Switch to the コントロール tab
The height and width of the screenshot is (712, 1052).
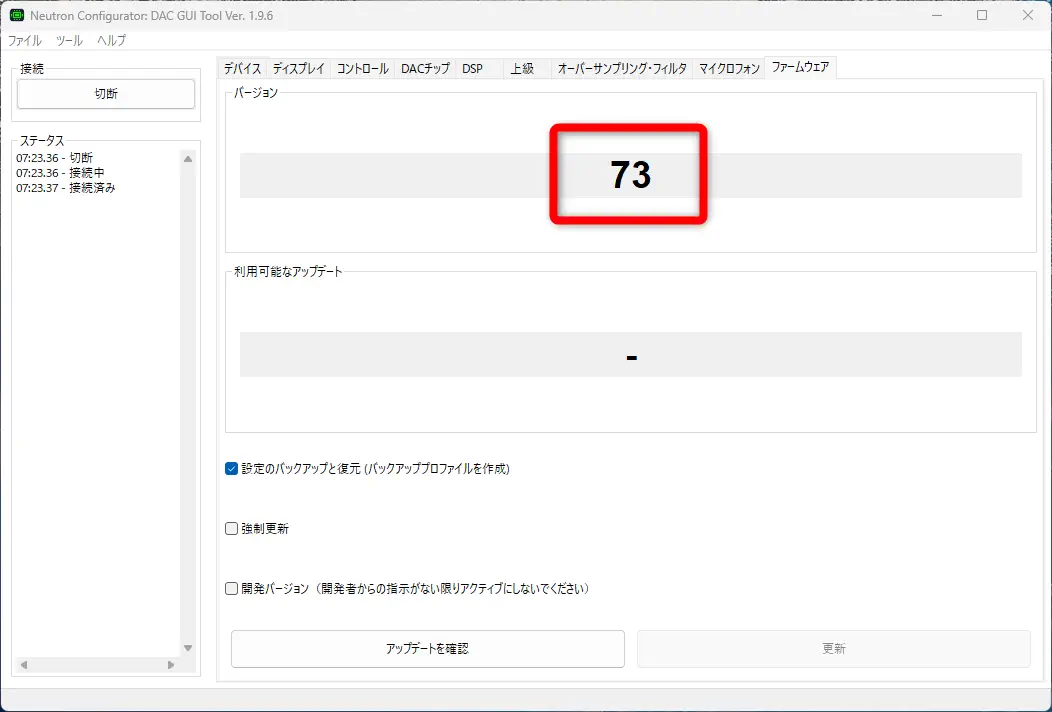point(362,68)
